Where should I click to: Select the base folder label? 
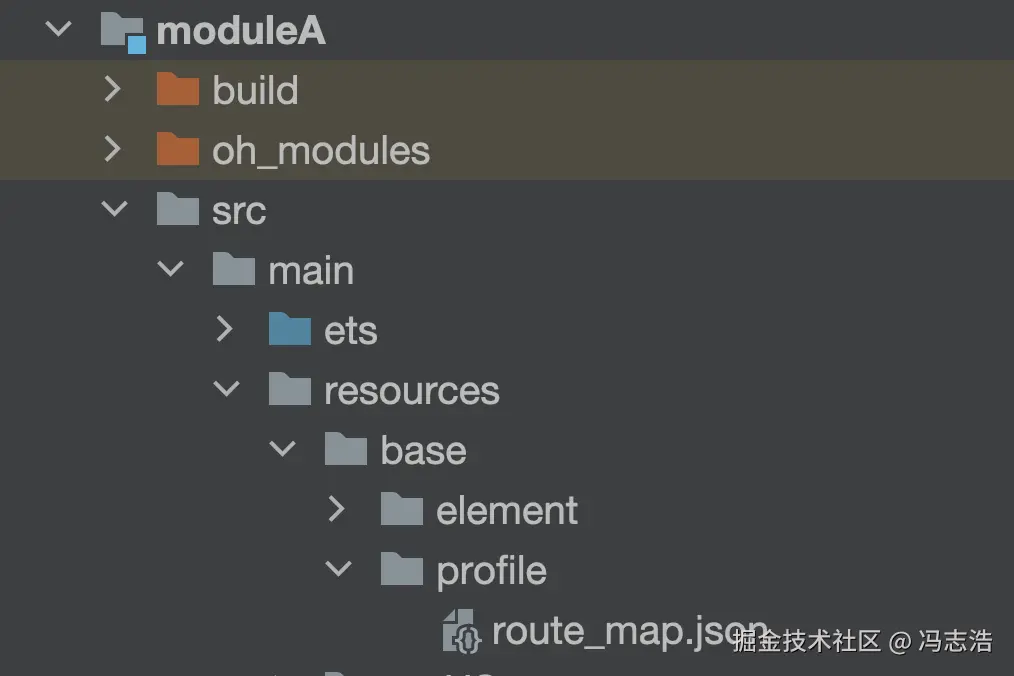pos(423,450)
